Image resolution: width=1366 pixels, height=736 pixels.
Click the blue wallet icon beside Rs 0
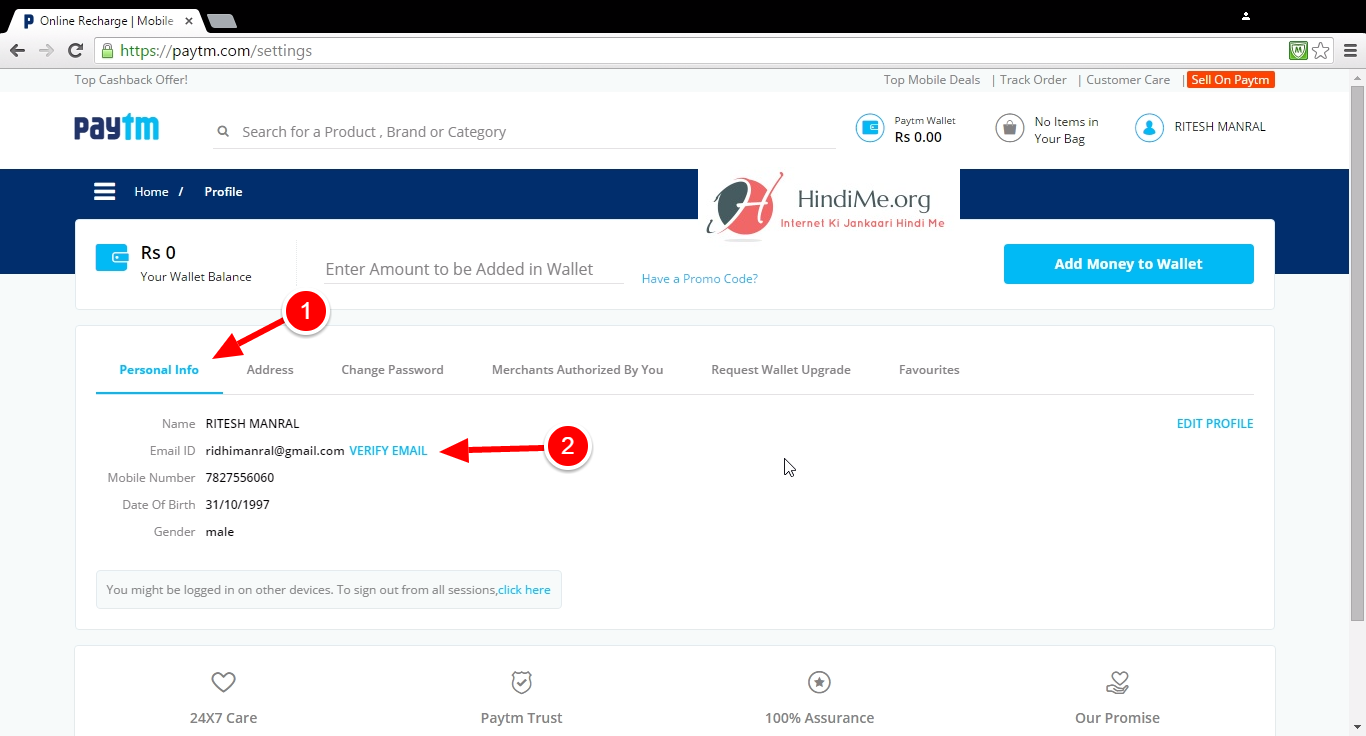click(112, 257)
